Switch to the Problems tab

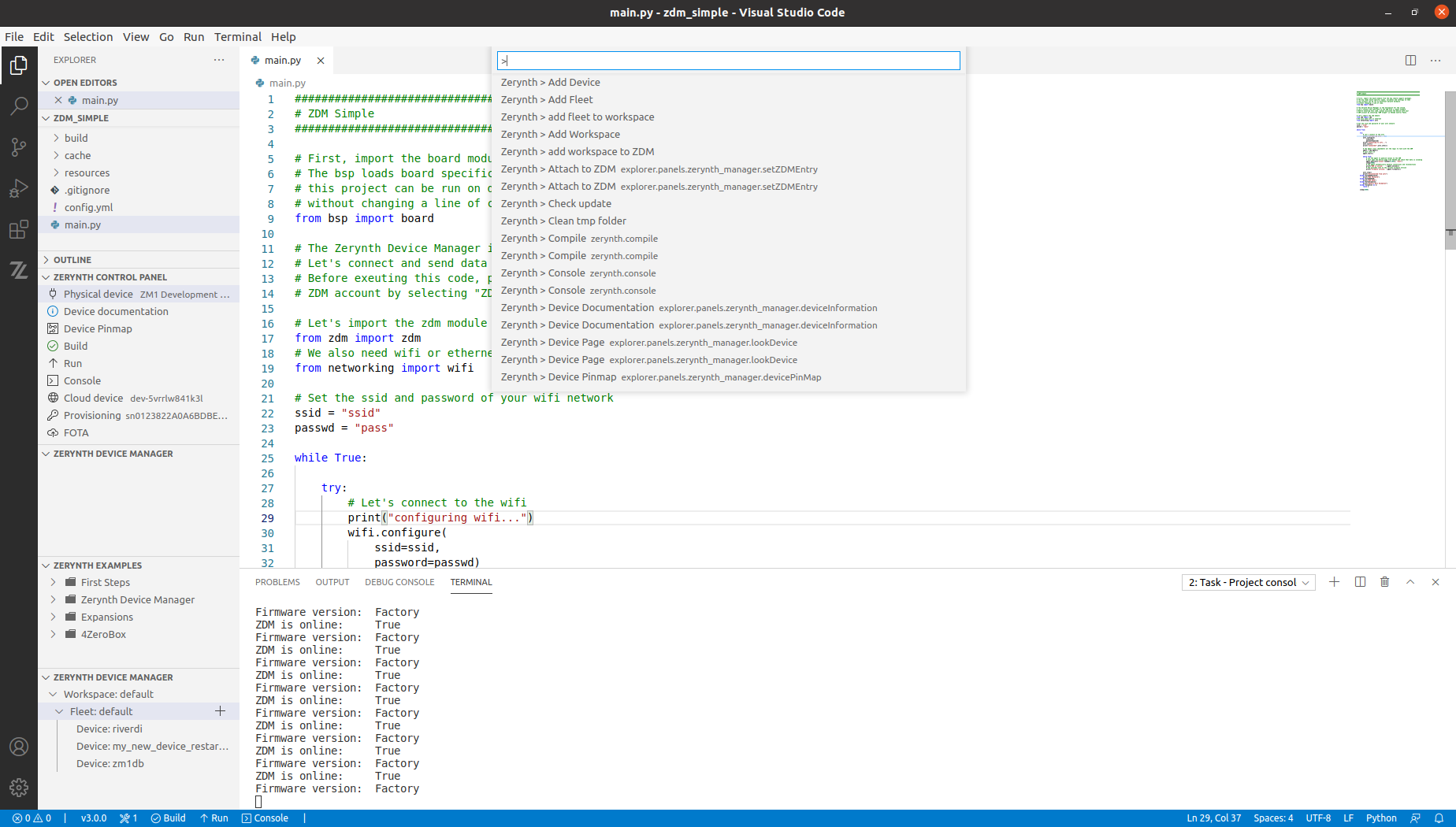click(x=277, y=582)
